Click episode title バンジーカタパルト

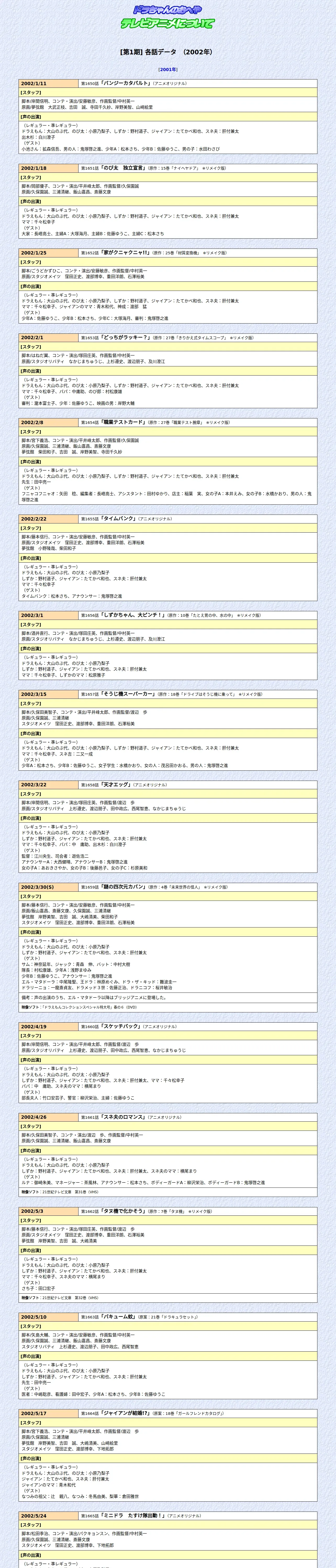(x=125, y=83)
